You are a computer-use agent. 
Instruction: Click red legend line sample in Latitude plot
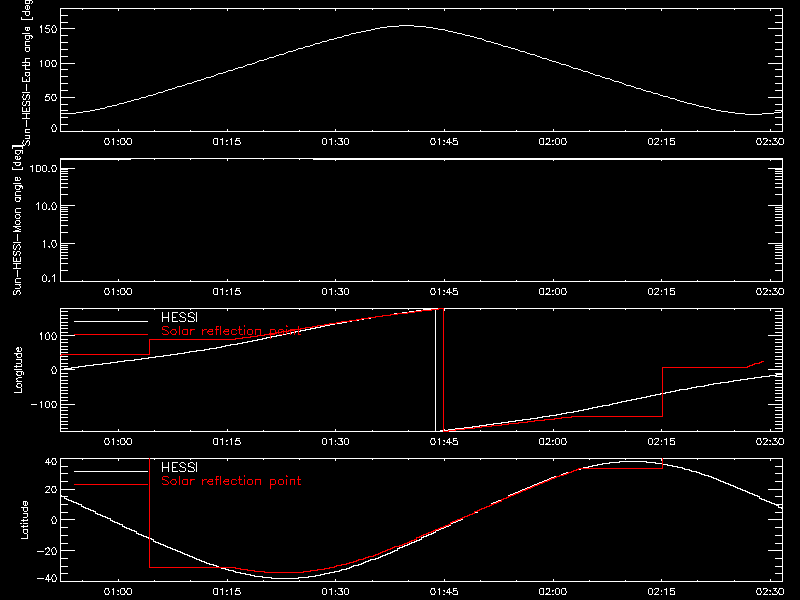[111, 485]
